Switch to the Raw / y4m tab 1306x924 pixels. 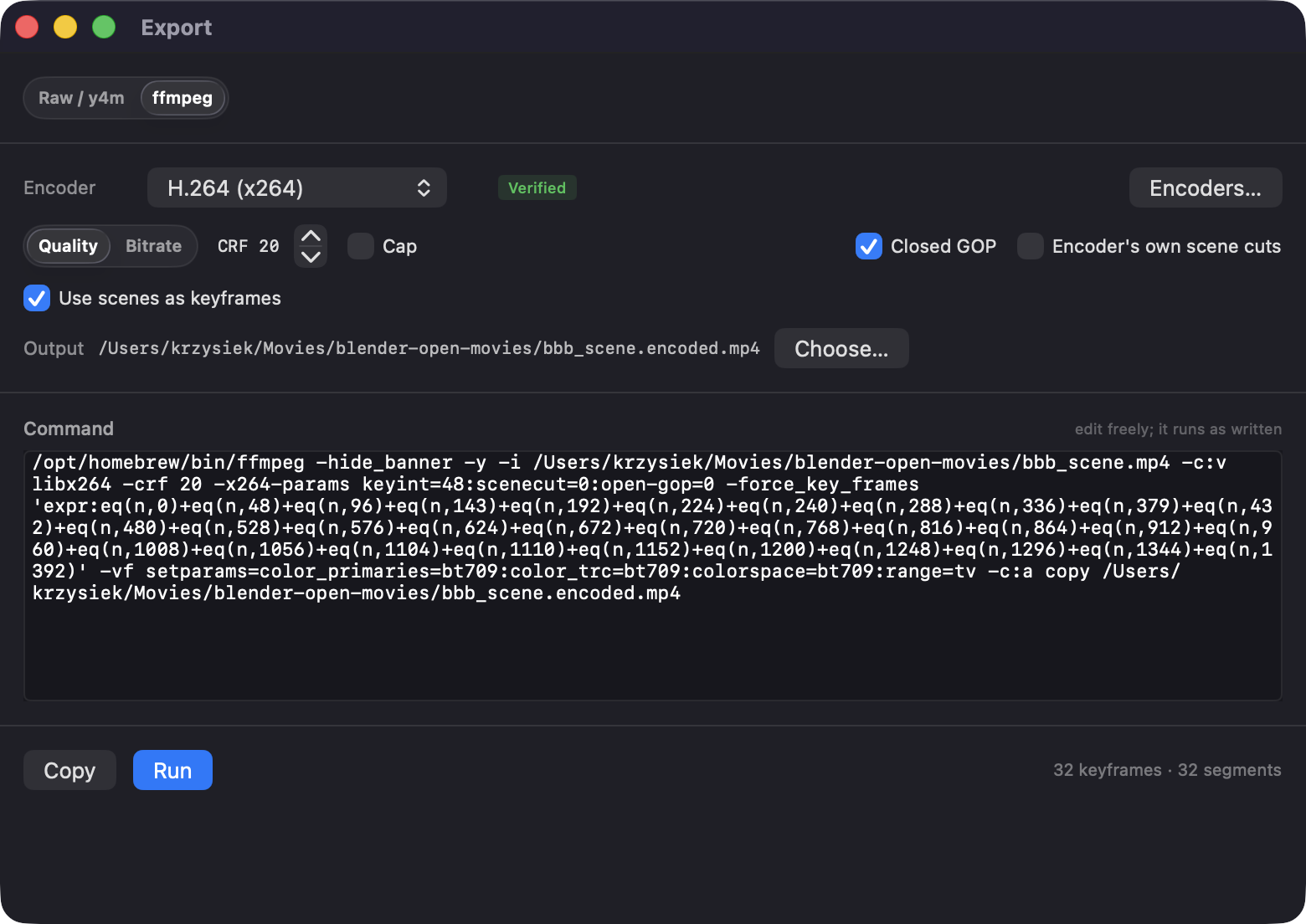[81, 98]
